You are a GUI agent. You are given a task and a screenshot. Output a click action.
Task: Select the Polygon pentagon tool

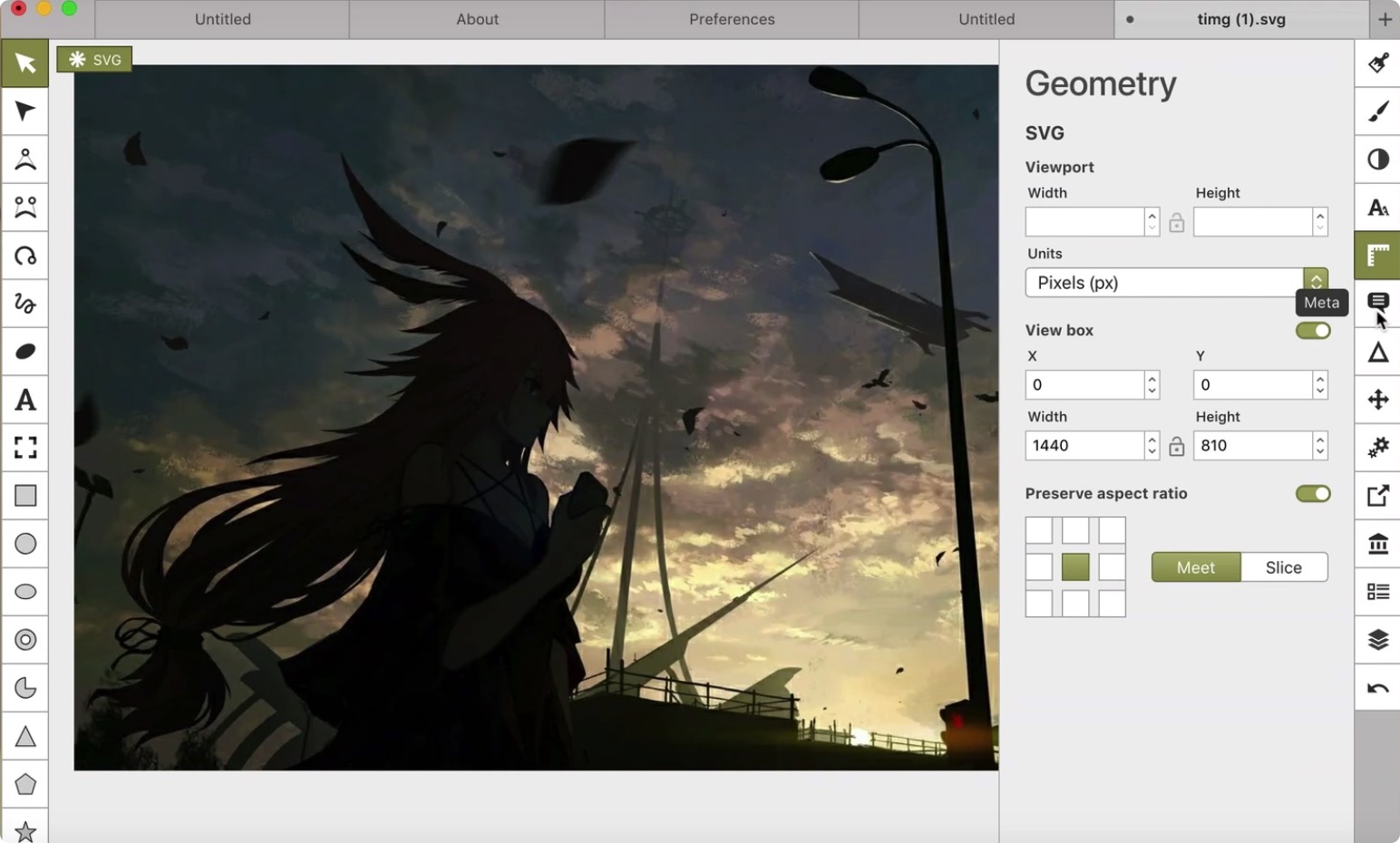[x=24, y=784]
